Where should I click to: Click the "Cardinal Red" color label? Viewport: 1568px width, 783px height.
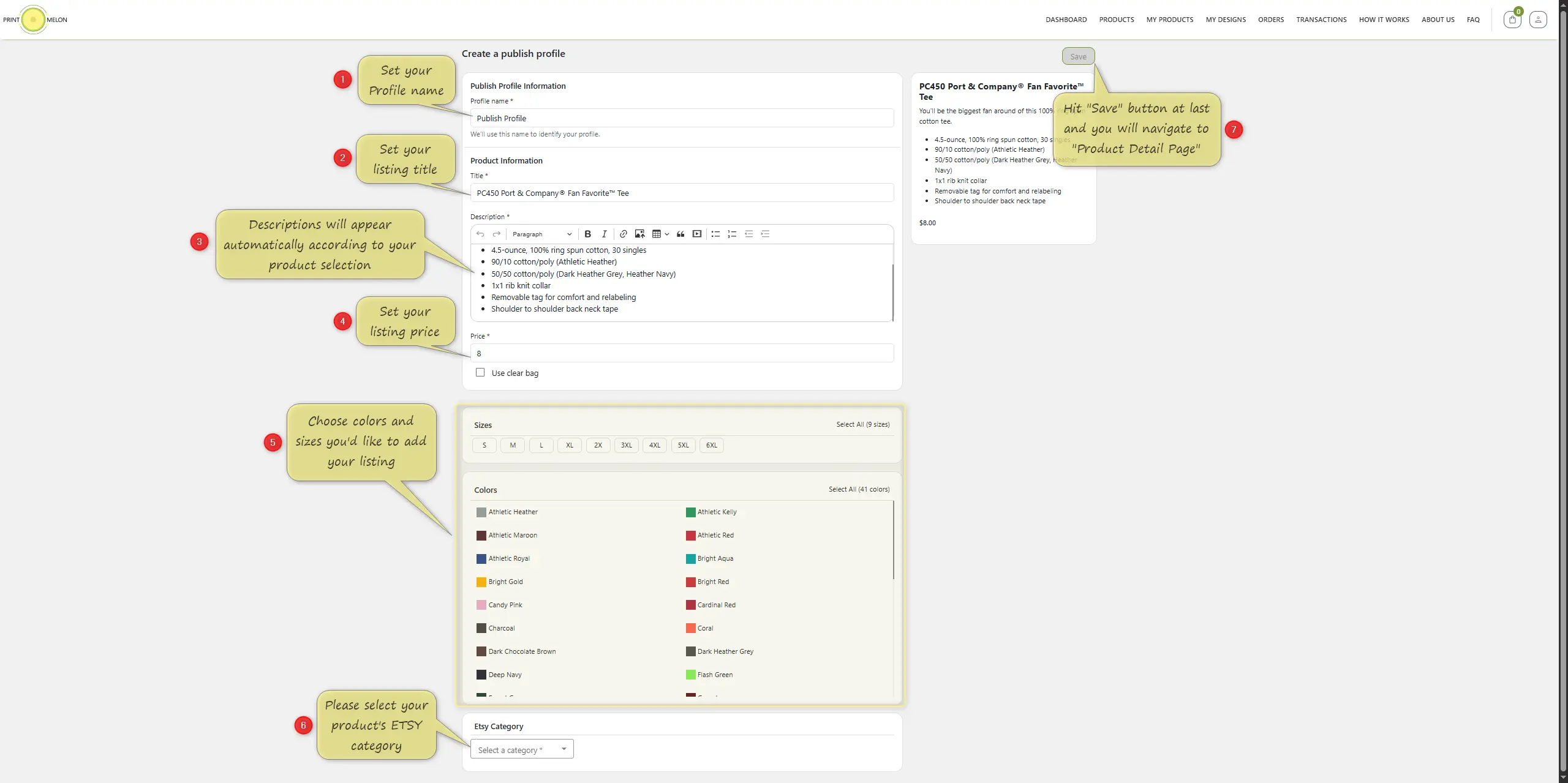(717, 605)
